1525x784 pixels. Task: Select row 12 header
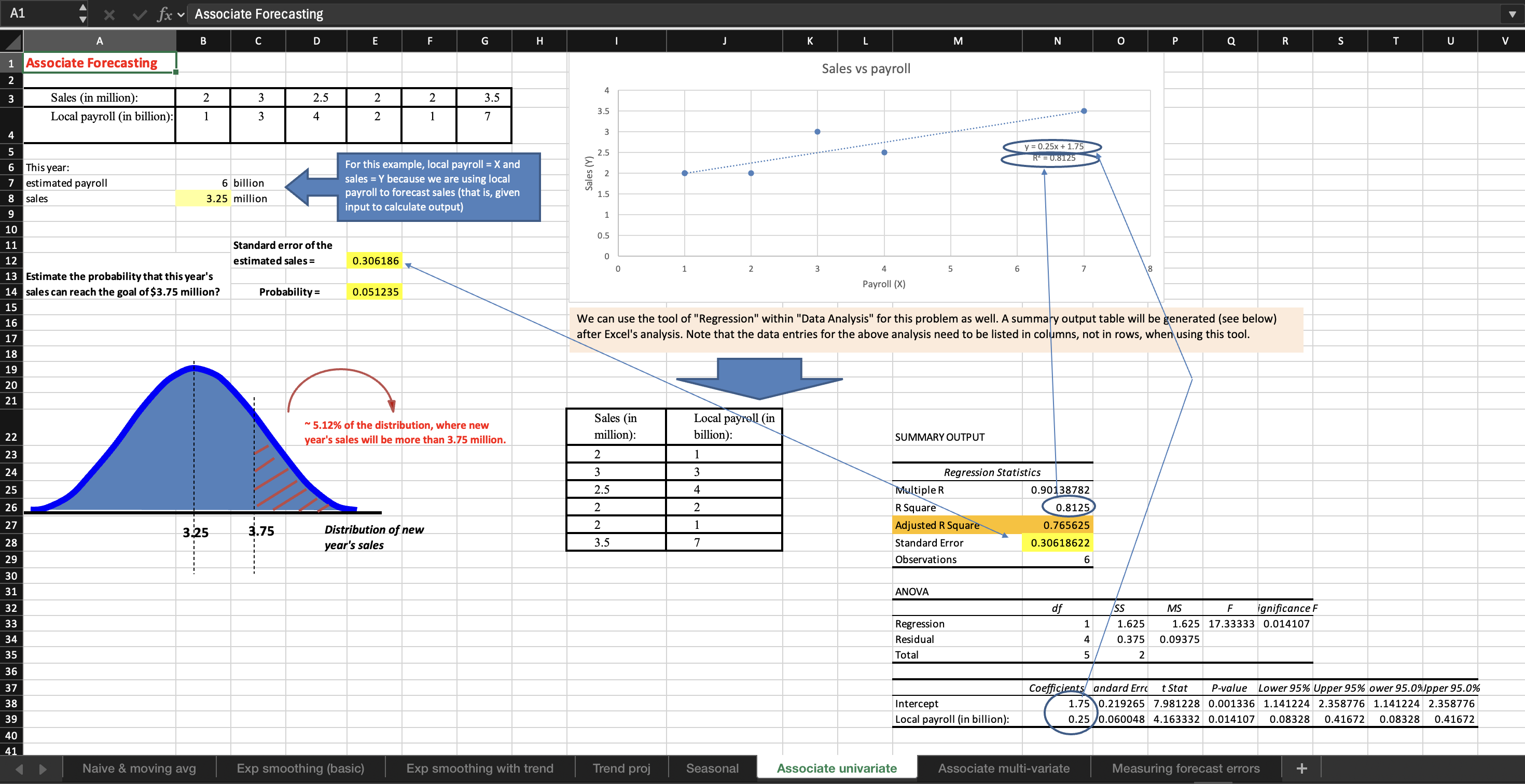pyautogui.click(x=11, y=260)
